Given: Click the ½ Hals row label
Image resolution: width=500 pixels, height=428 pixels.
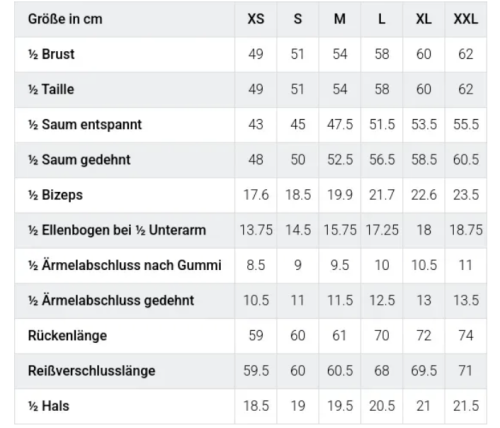Looking at the screenshot, I should pos(49,406).
